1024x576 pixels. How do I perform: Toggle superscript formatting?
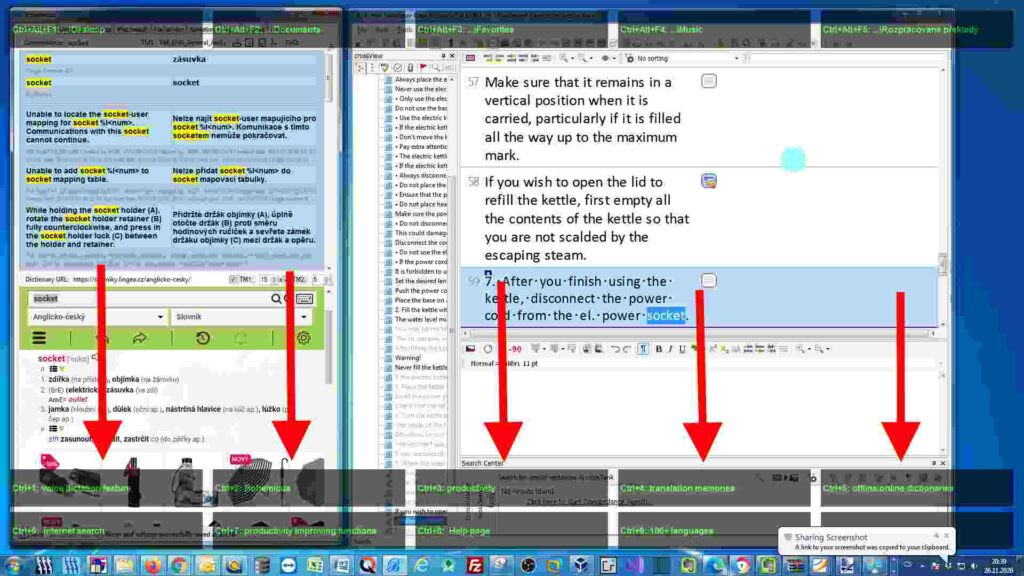[x=712, y=349]
